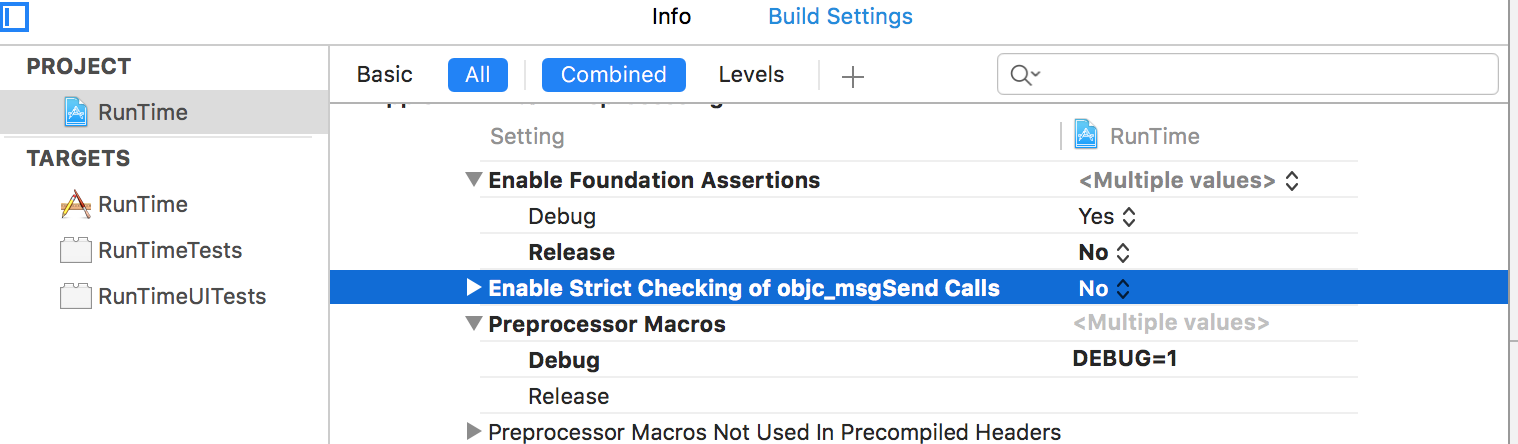
Task: Select the RunTime app target icon
Action: pyautogui.click(x=76, y=204)
